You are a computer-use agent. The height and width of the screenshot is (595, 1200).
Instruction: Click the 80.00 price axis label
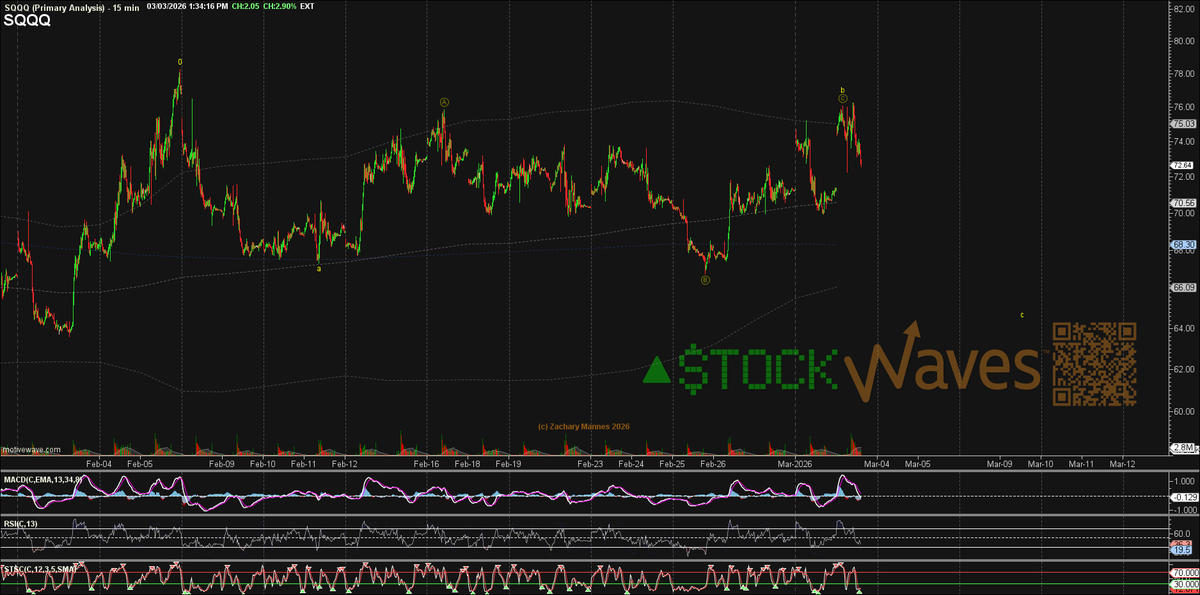[x=1182, y=41]
